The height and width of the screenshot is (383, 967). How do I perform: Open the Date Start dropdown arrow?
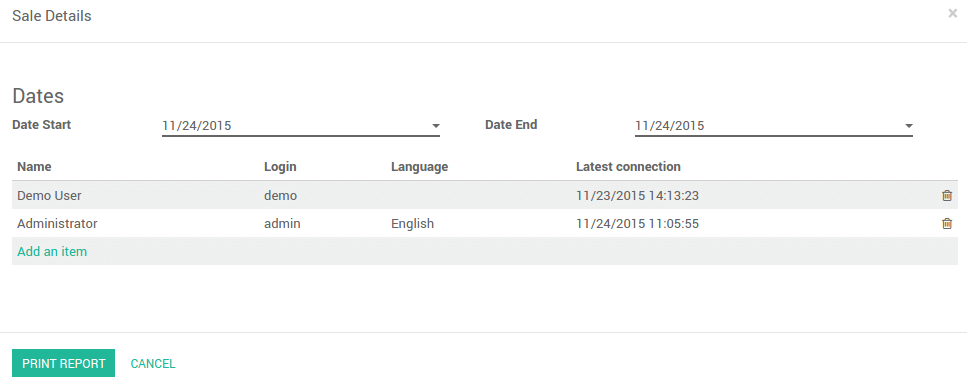pos(435,126)
